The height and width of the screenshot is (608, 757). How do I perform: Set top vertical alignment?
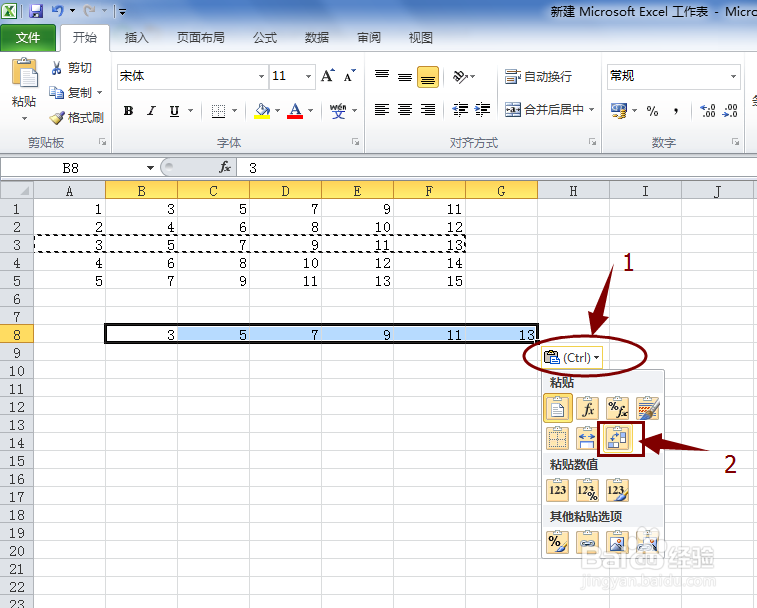382,76
